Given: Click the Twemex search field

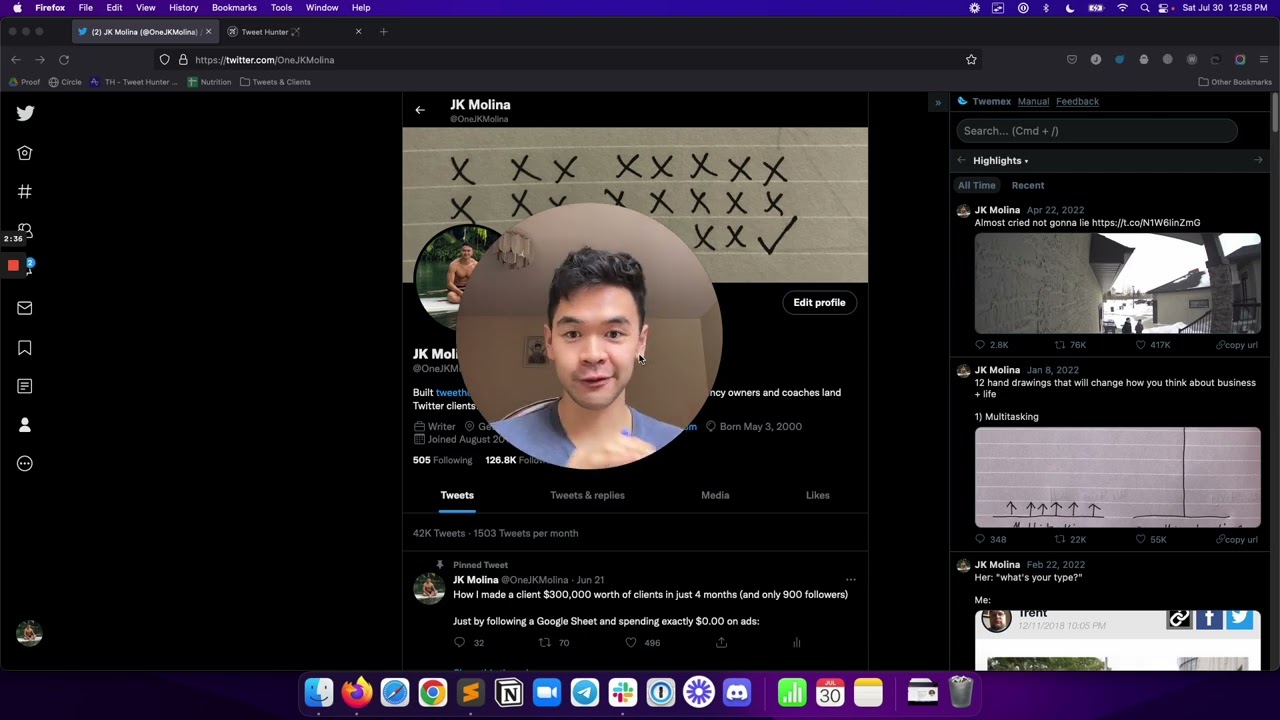Looking at the screenshot, I should [x=1097, y=131].
